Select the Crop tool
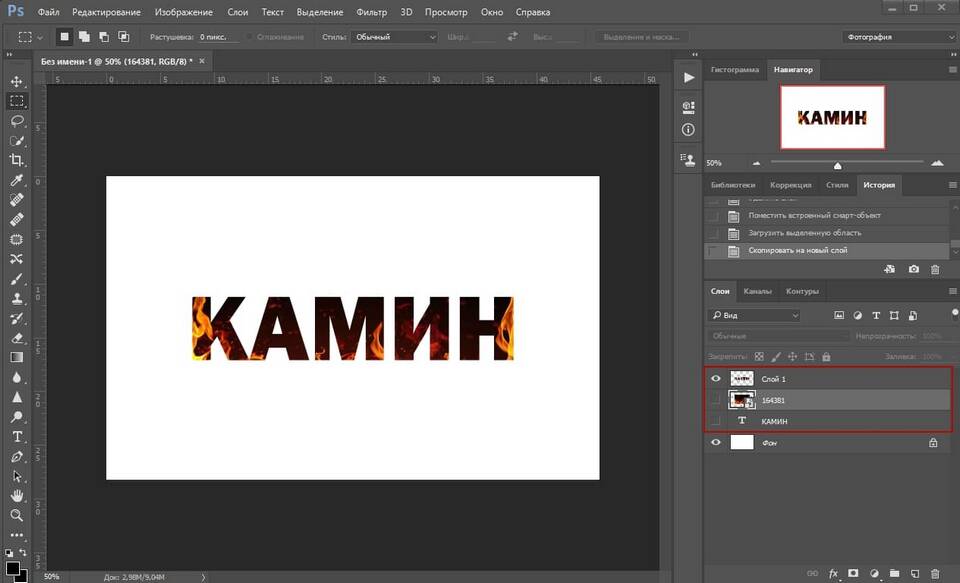Viewport: 960px width, 583px height. click(17, 160)
